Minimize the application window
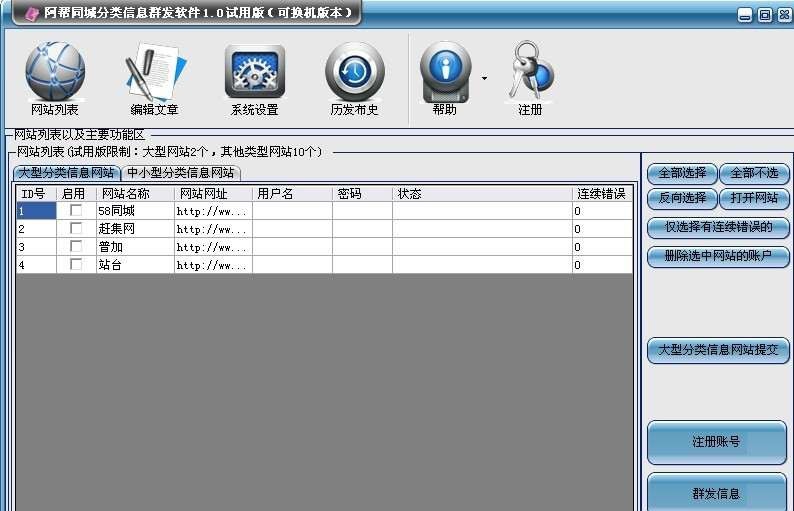794x511 pixels. point(744,15)
